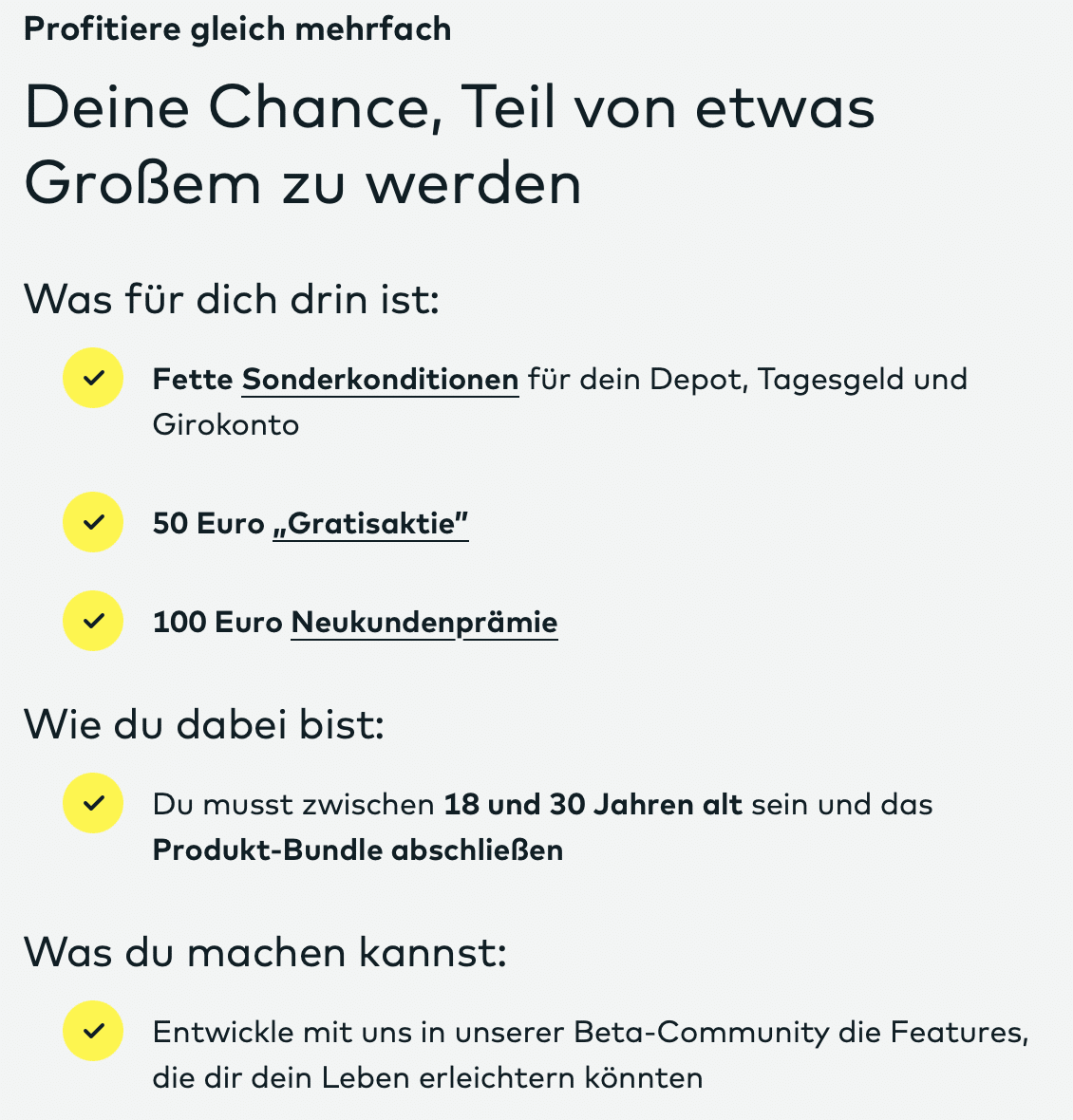
Task: Click the checkmark next to the age requirement
Action: (x=93, y=803)
